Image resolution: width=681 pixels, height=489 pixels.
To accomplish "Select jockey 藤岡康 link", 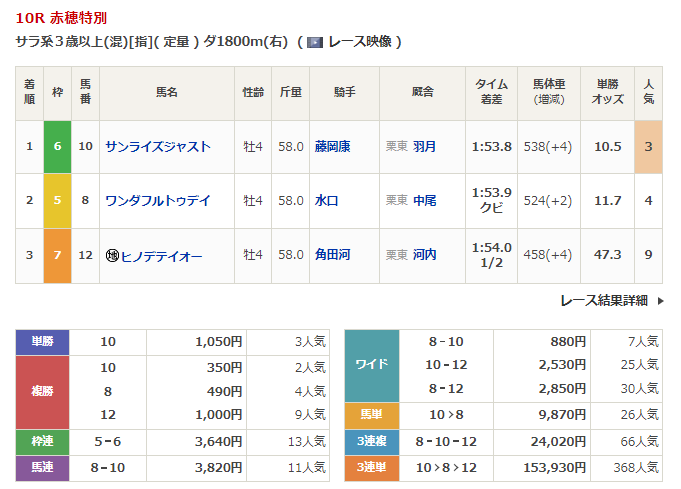I will point(332,146).
